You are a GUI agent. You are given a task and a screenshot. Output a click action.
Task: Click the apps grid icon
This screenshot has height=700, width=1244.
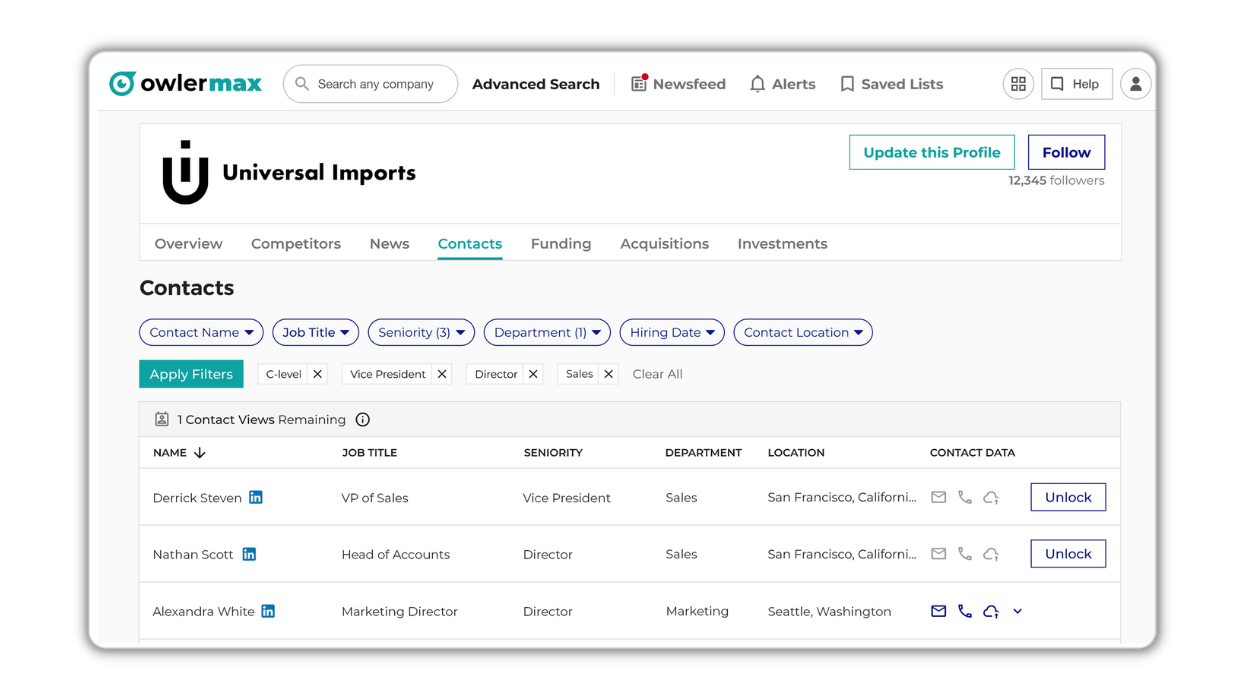pyautogui.click(x=1018, y=84)
